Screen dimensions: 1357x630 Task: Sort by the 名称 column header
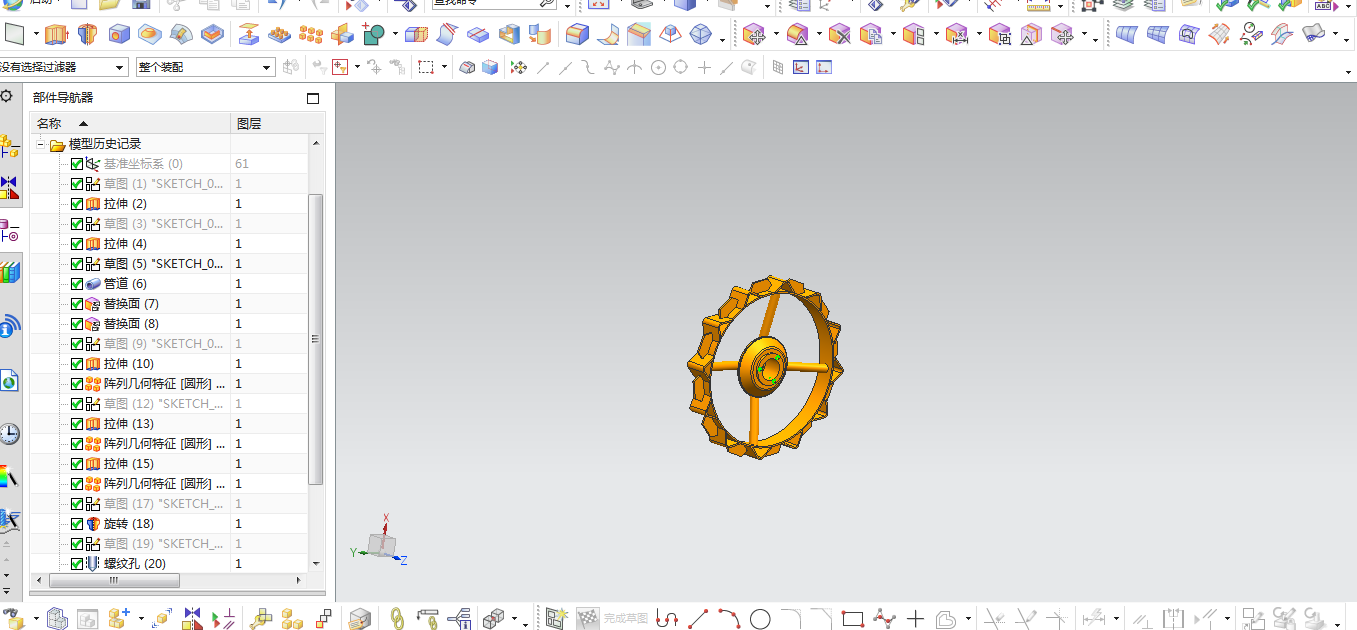(130, 124)
